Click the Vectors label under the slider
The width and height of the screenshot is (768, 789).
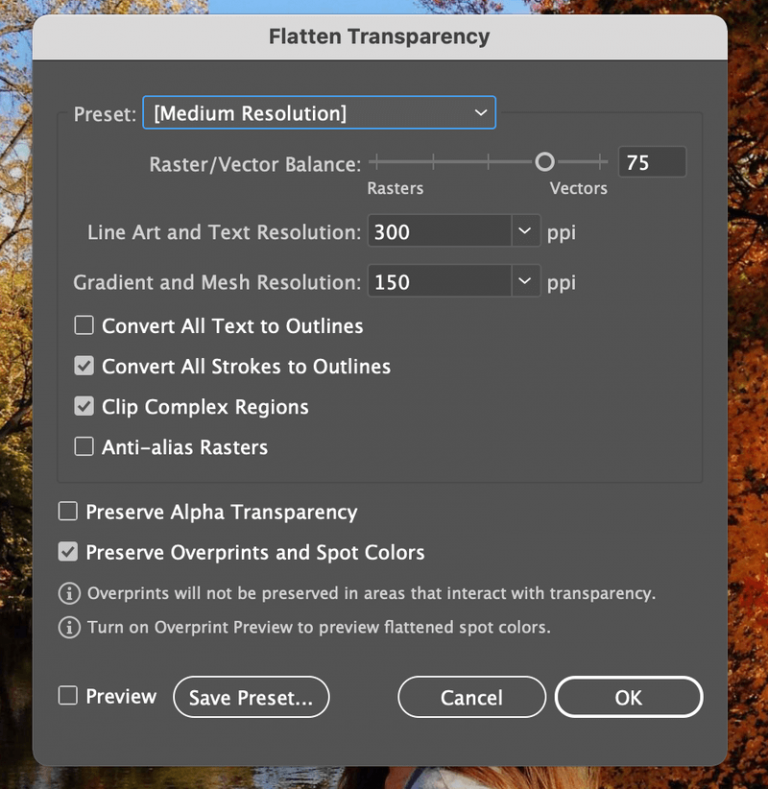click(x=578, y=188)
